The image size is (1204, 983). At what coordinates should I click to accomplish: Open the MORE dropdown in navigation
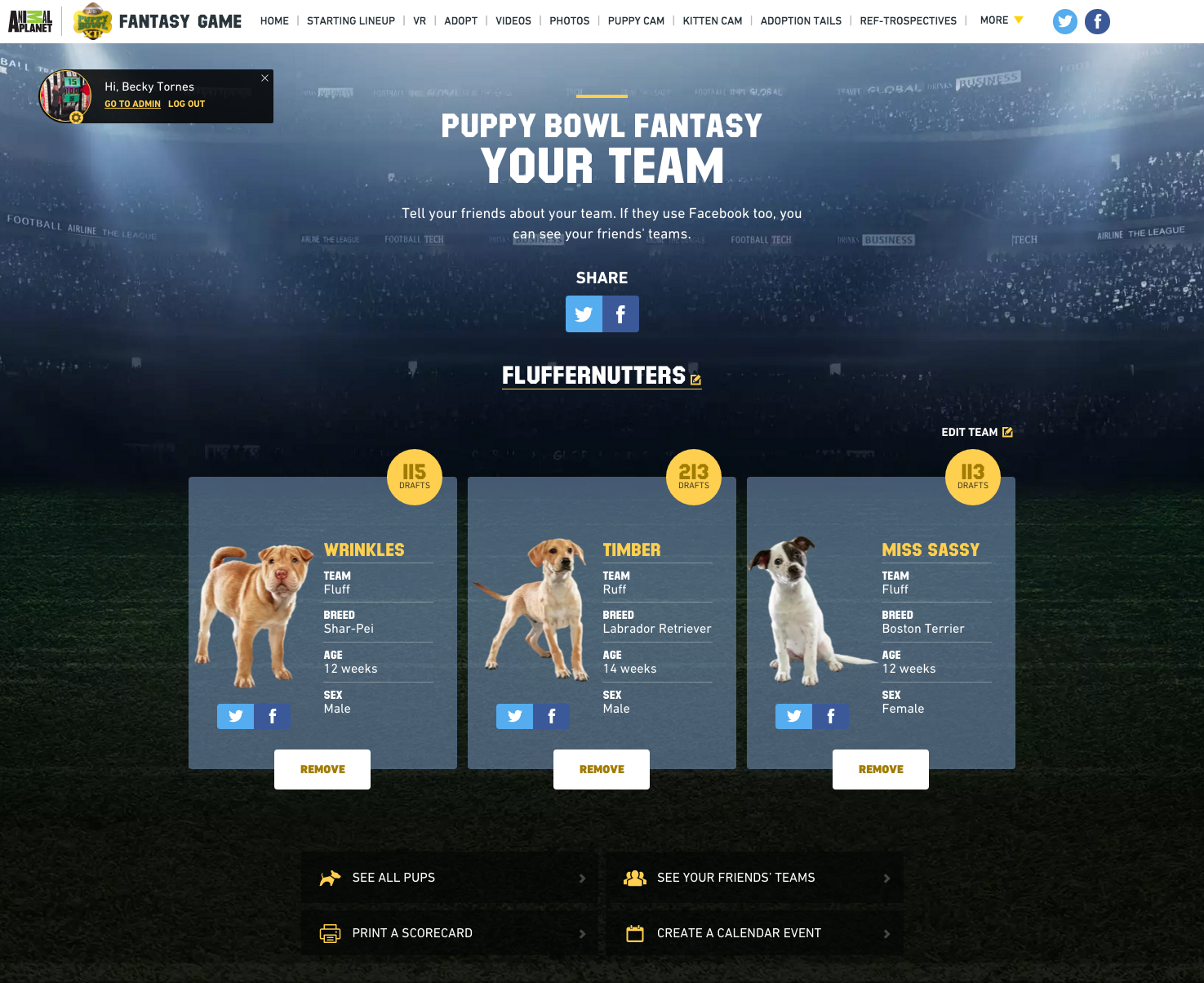point(1002,20)
